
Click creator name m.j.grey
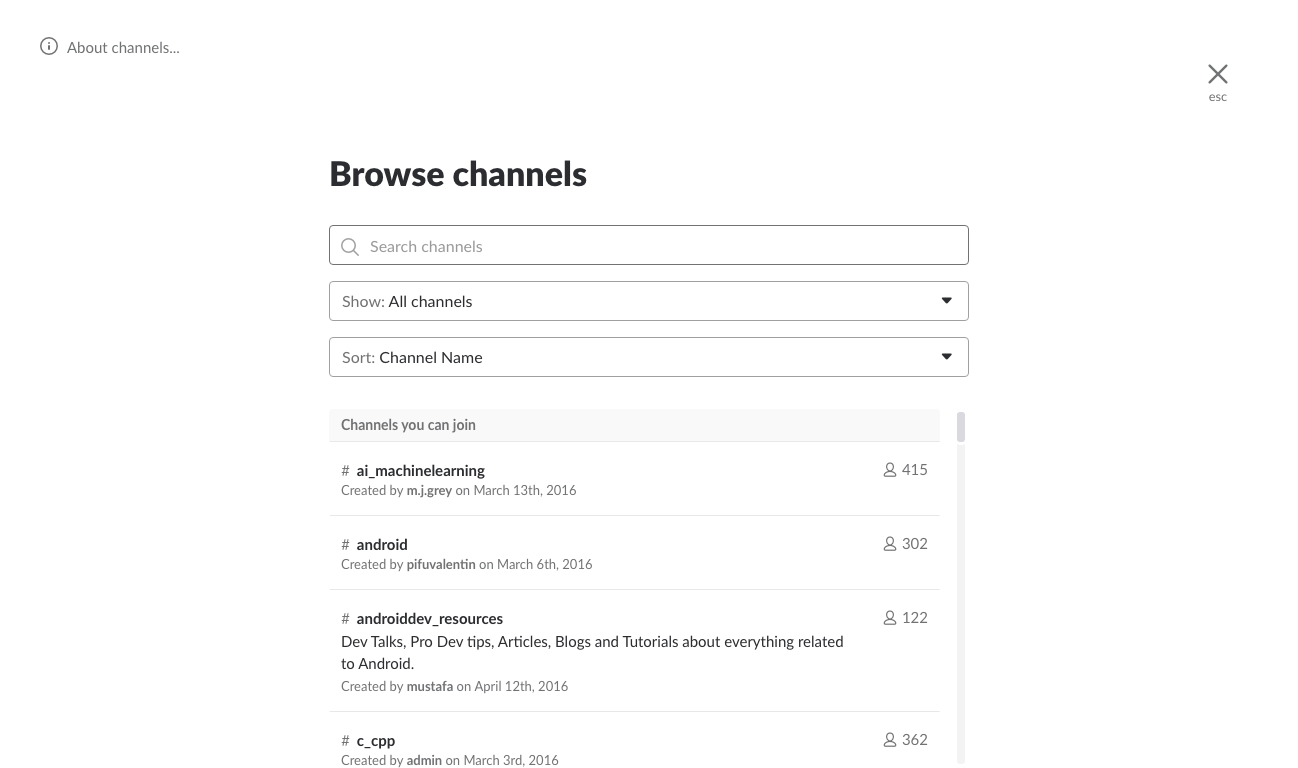(x=429, y=490)
